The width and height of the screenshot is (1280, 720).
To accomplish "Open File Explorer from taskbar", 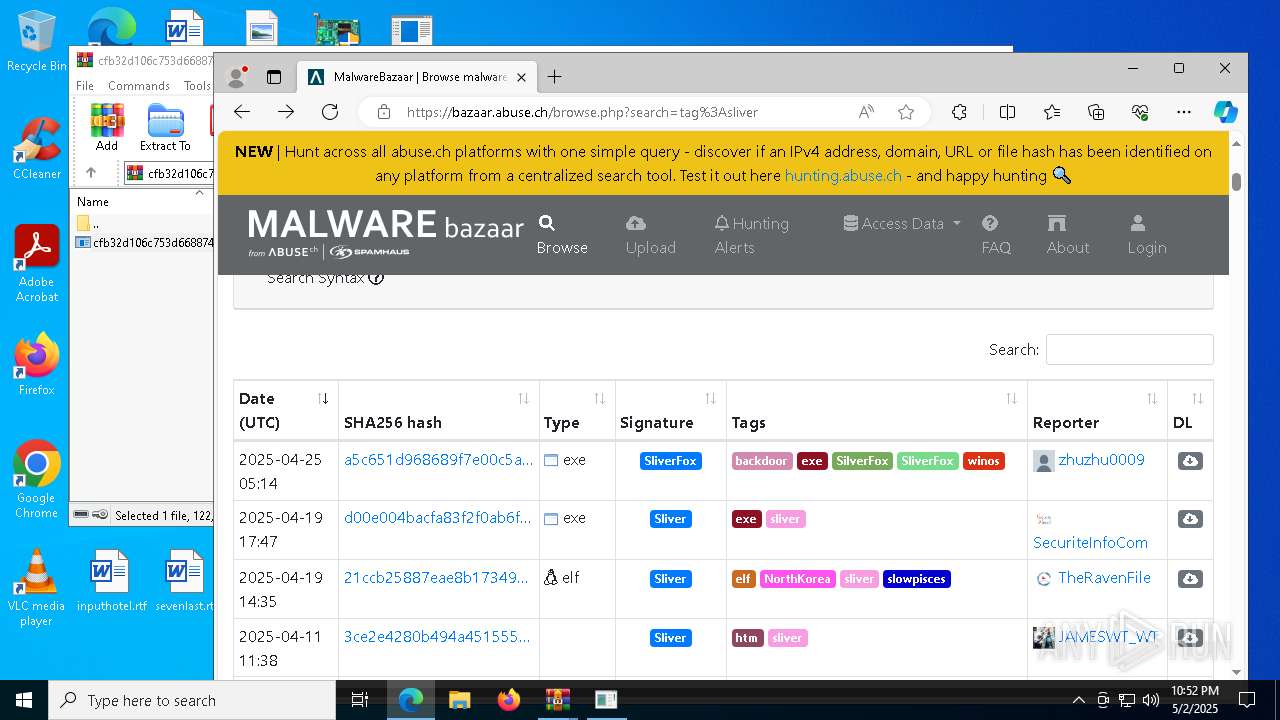I will pyautogui.click(x=460, y=700).
